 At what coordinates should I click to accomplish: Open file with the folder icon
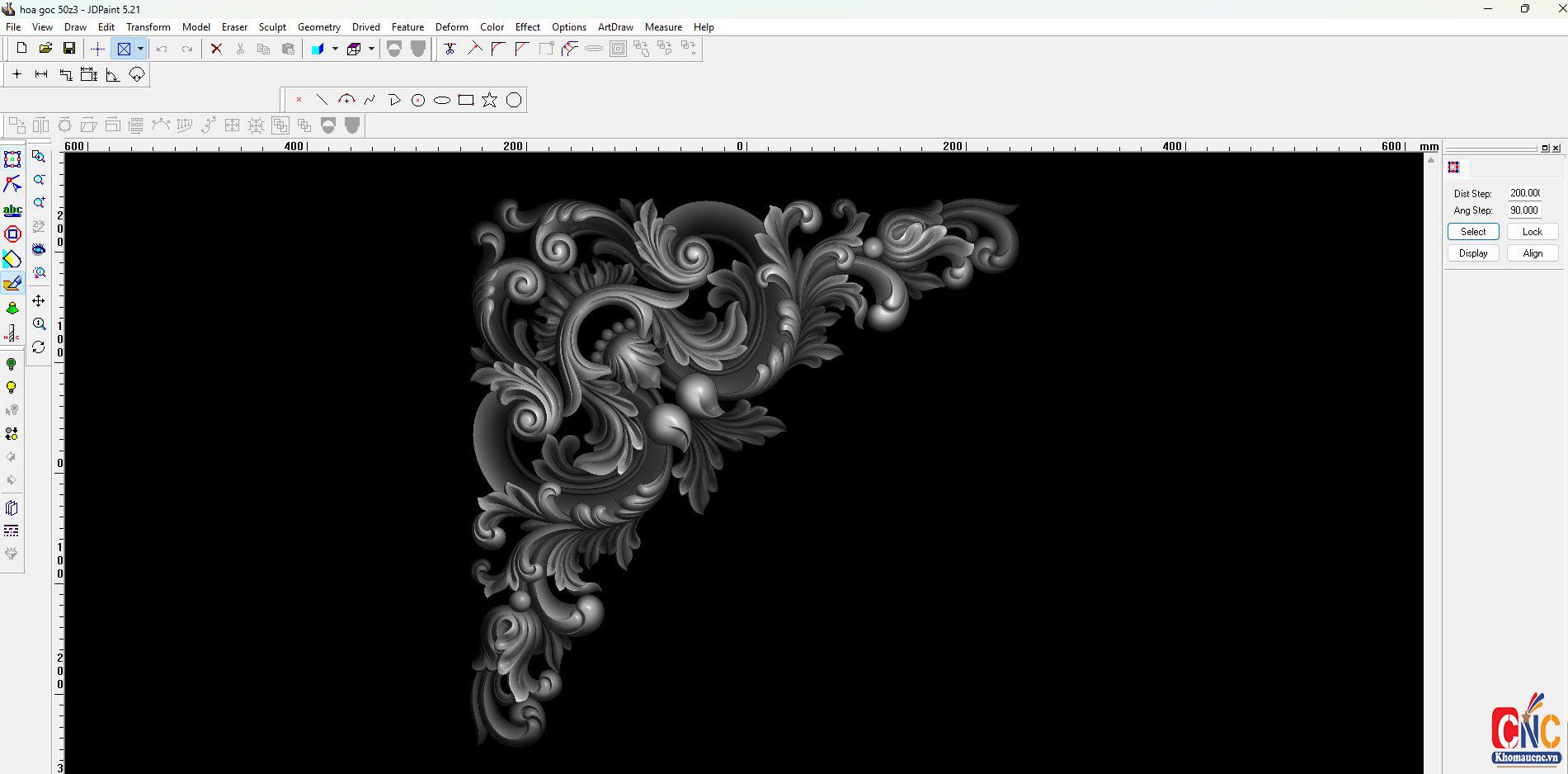pyautogui.click(x=45, y=49)
